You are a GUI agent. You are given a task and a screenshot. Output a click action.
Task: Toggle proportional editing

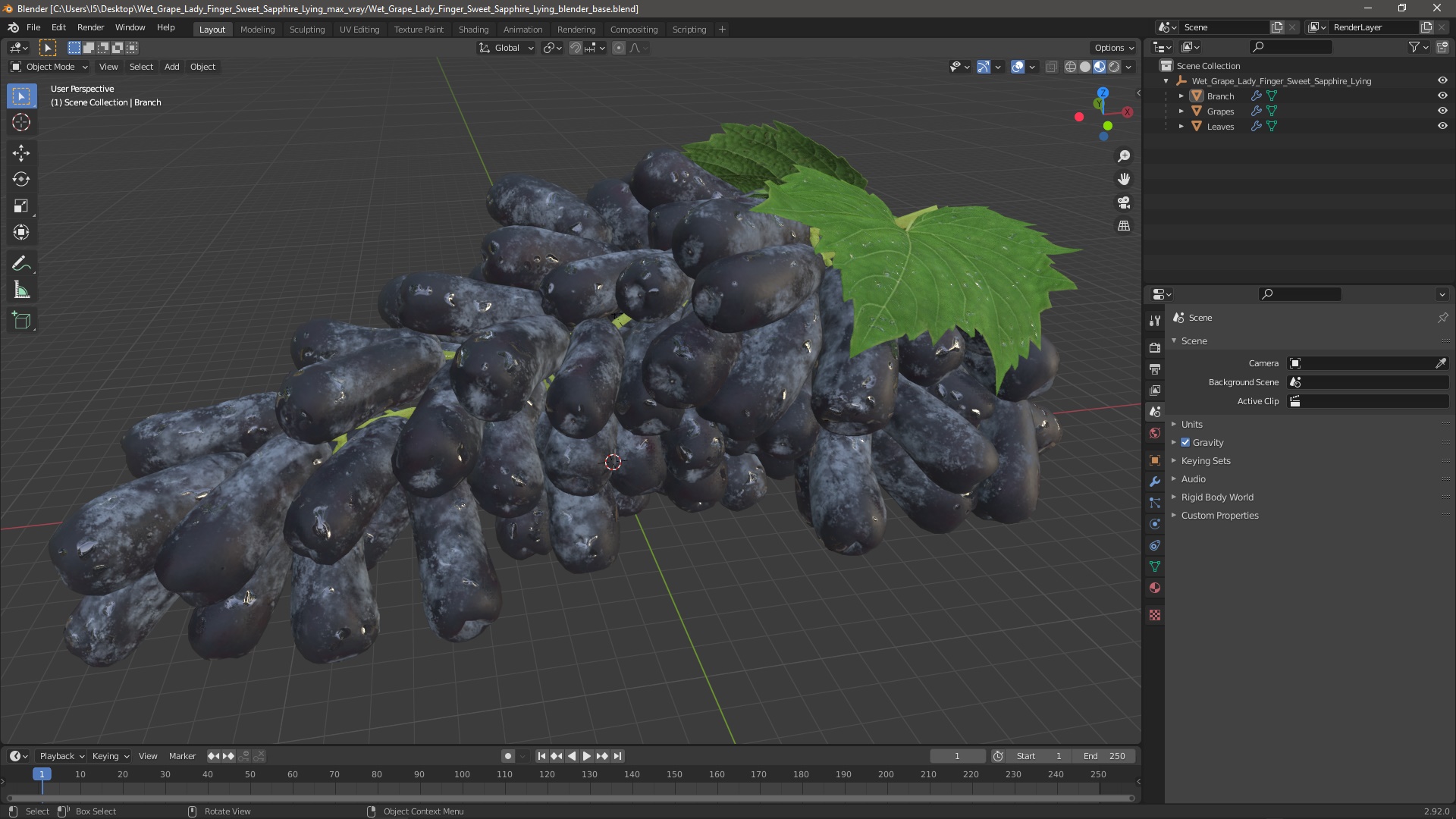tap(619, 48)
